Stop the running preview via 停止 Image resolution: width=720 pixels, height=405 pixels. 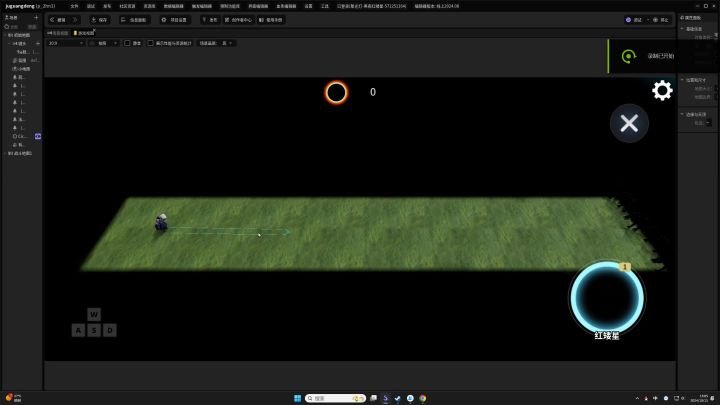(x=661, y=20)
